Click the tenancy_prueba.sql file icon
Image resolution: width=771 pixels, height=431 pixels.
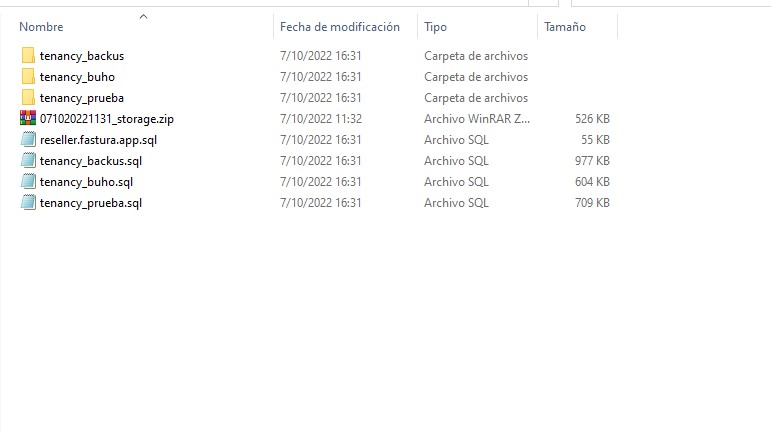point(28,203)
